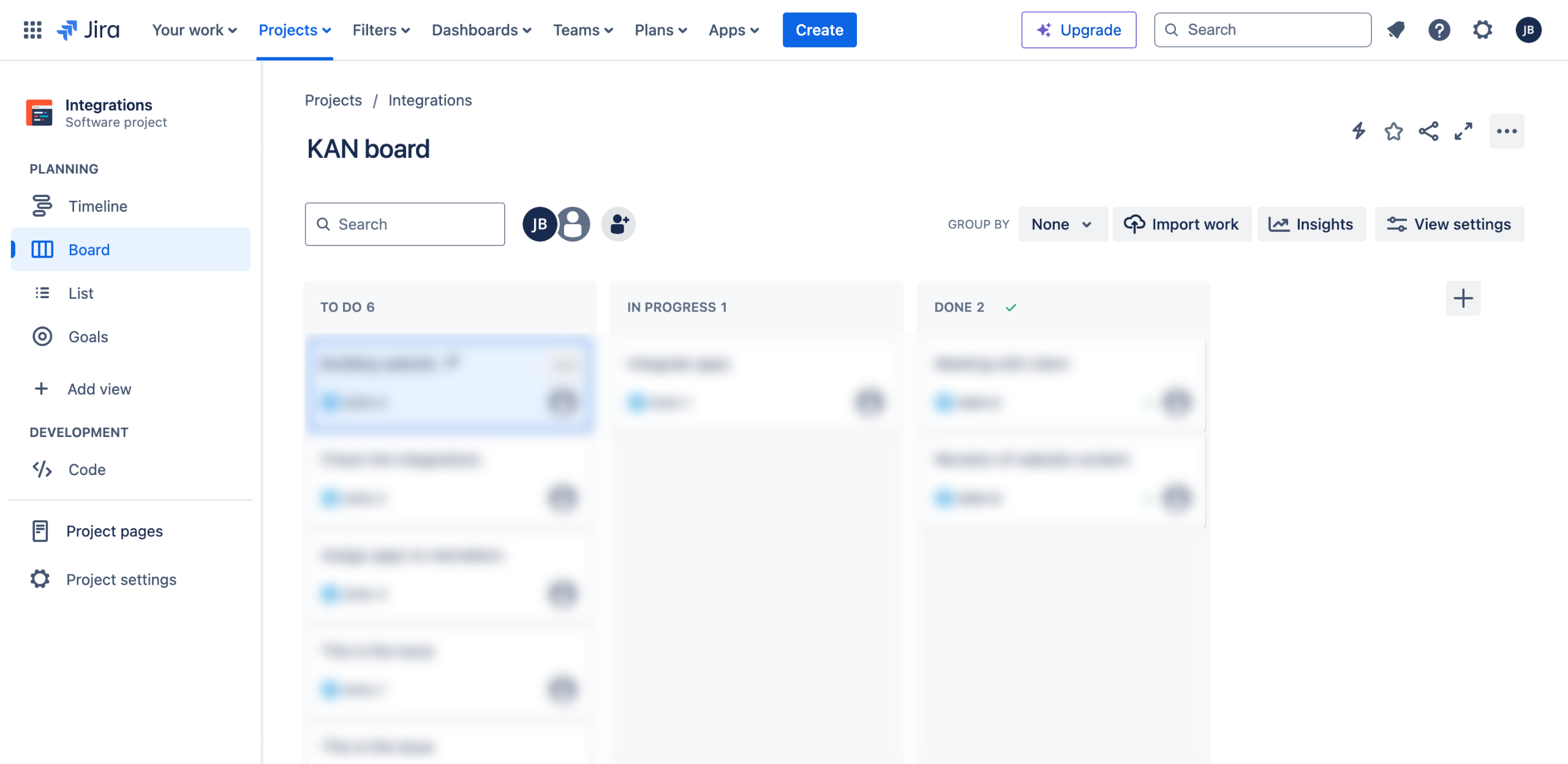Screen dimensions: 1568x764
Task: Click the share board icon
Action: tap(1428, 131)
